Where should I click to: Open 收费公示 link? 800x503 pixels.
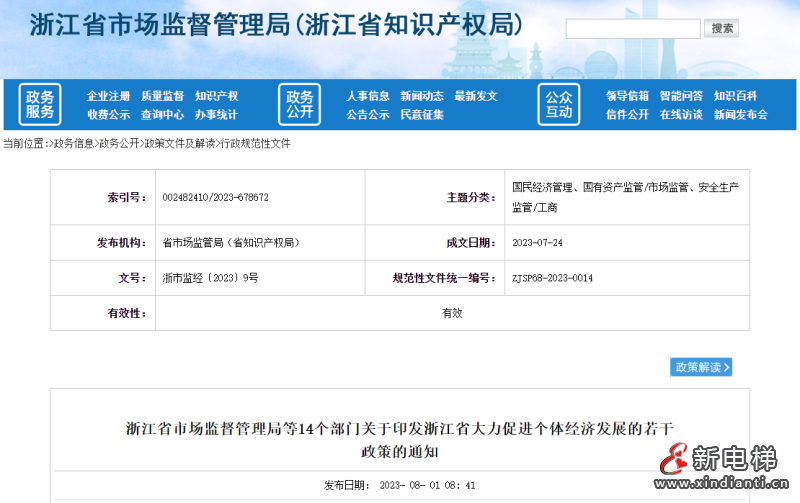point(108,114)
